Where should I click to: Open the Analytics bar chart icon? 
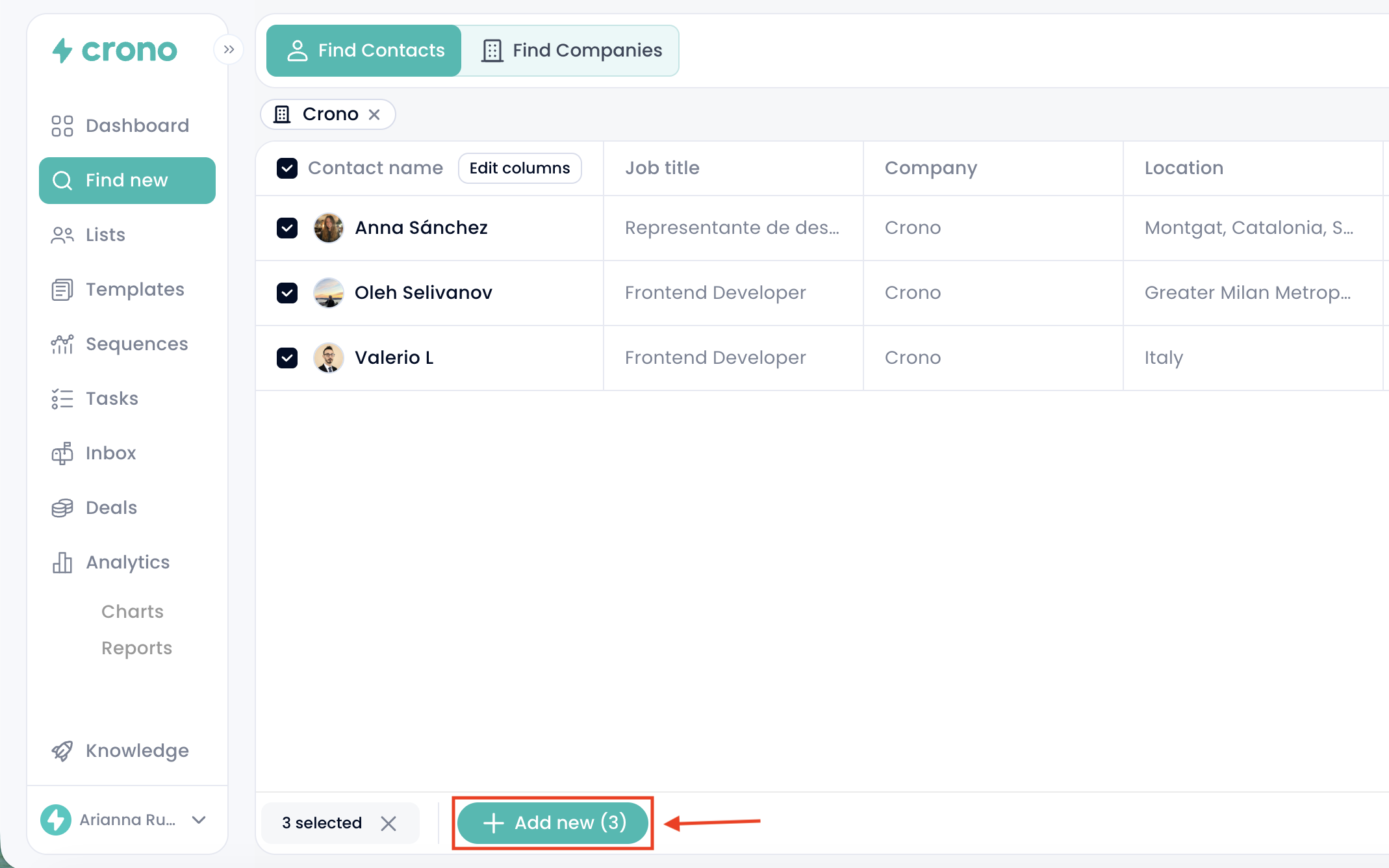click(x=62, y=563)
